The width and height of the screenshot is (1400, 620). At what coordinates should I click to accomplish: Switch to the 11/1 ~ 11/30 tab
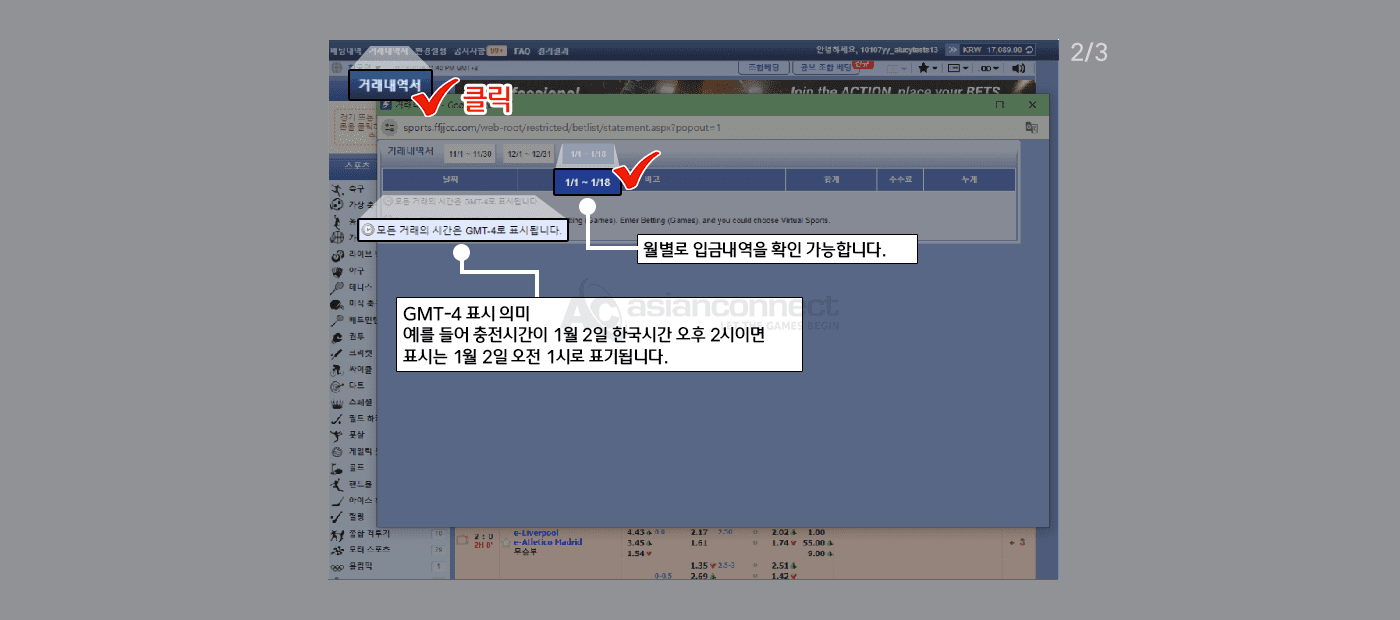(470, 154)
